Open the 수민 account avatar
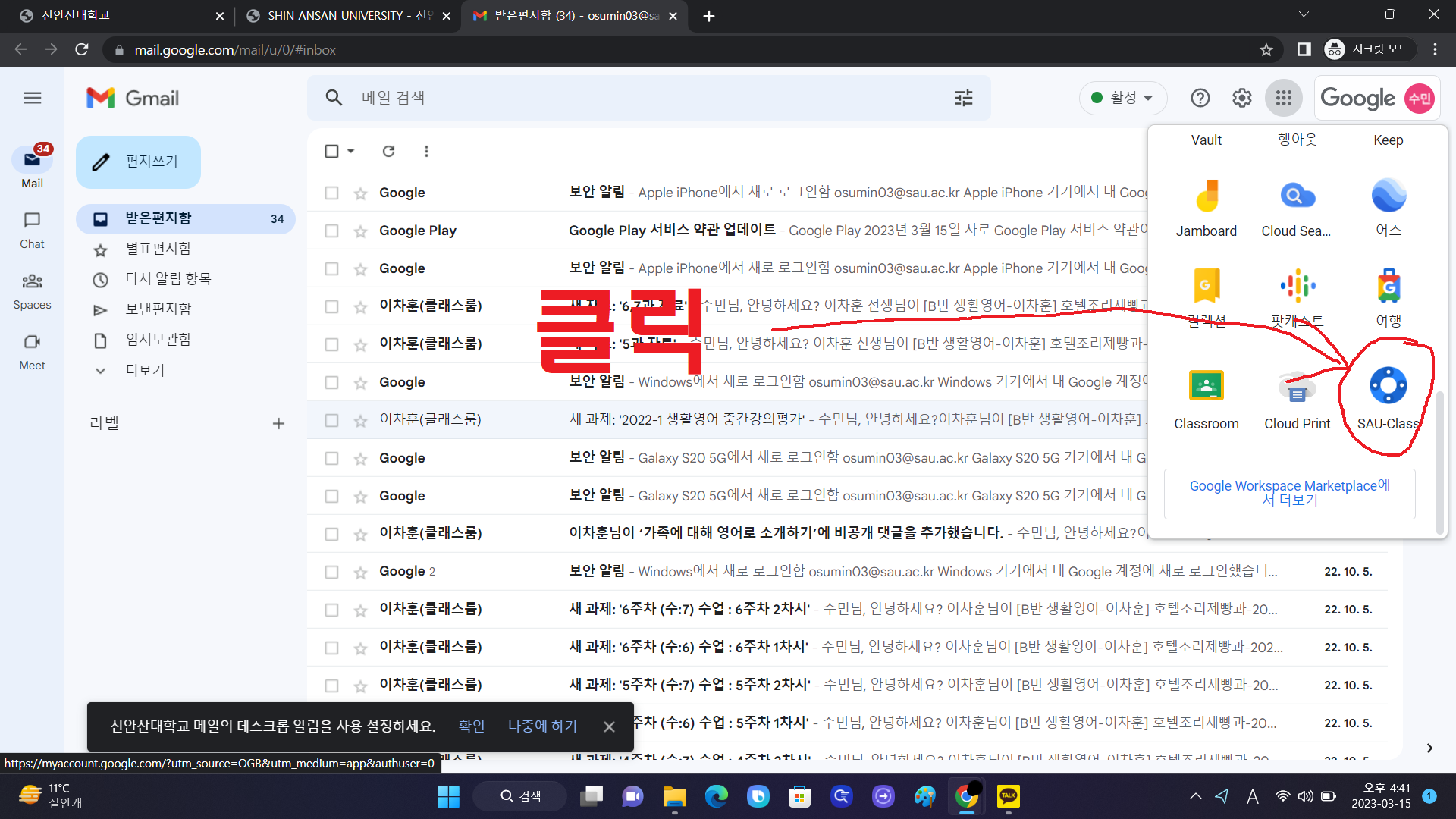Viewport: 1456px width, 819px height. tap(1419, 99)
